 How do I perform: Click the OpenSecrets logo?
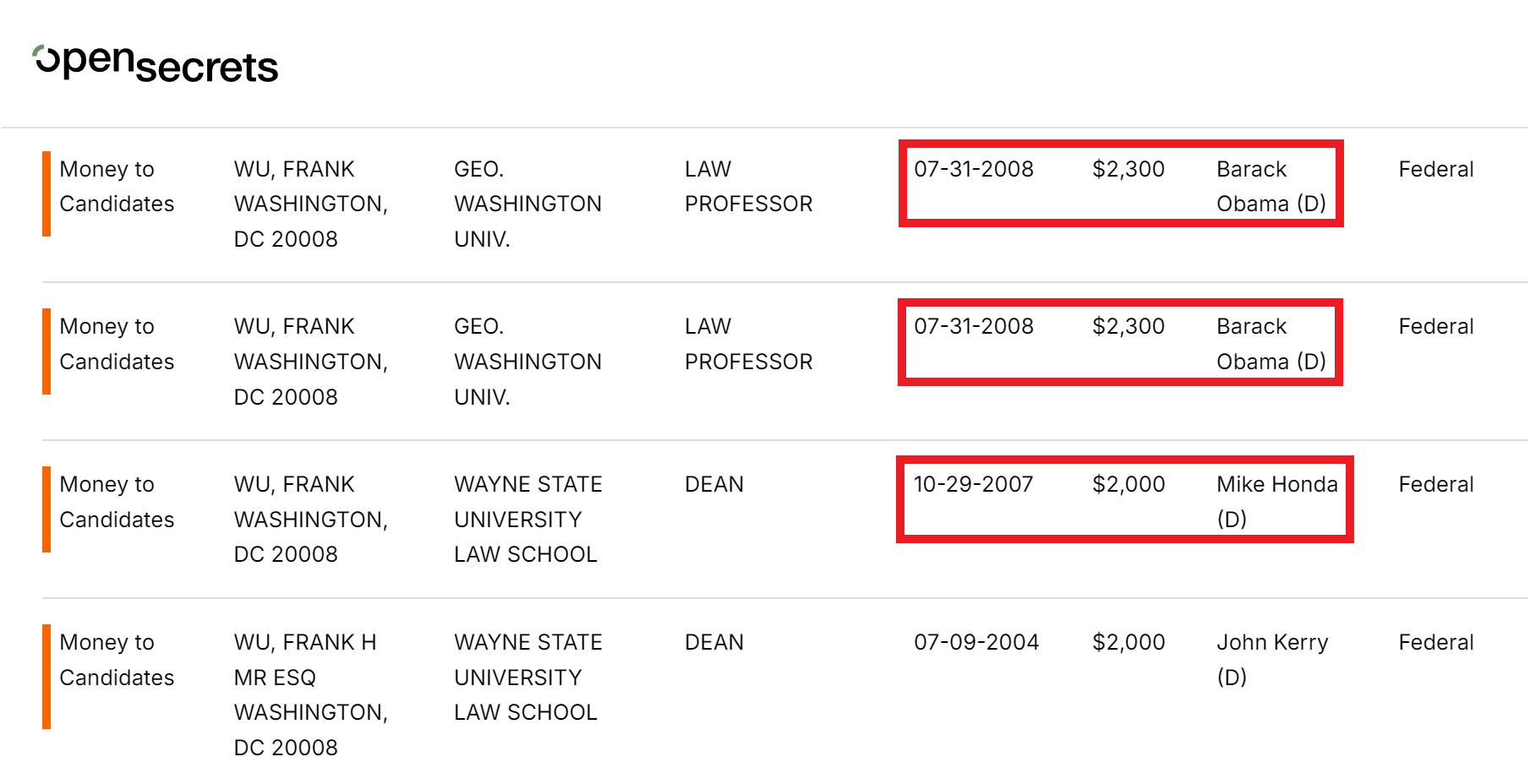click(156, 63)
